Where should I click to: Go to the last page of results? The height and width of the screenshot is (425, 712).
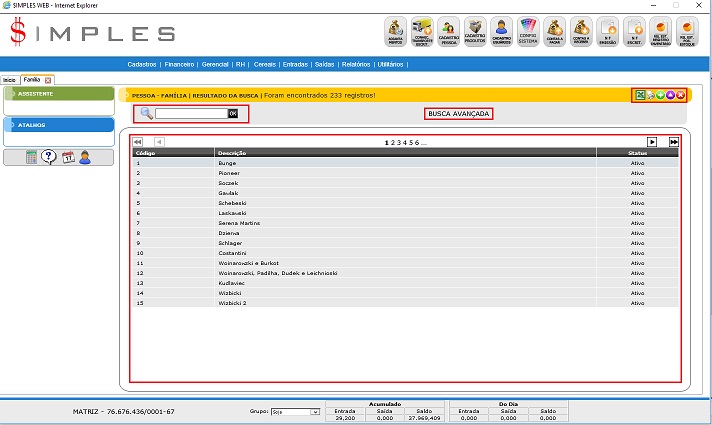[674, 142]
